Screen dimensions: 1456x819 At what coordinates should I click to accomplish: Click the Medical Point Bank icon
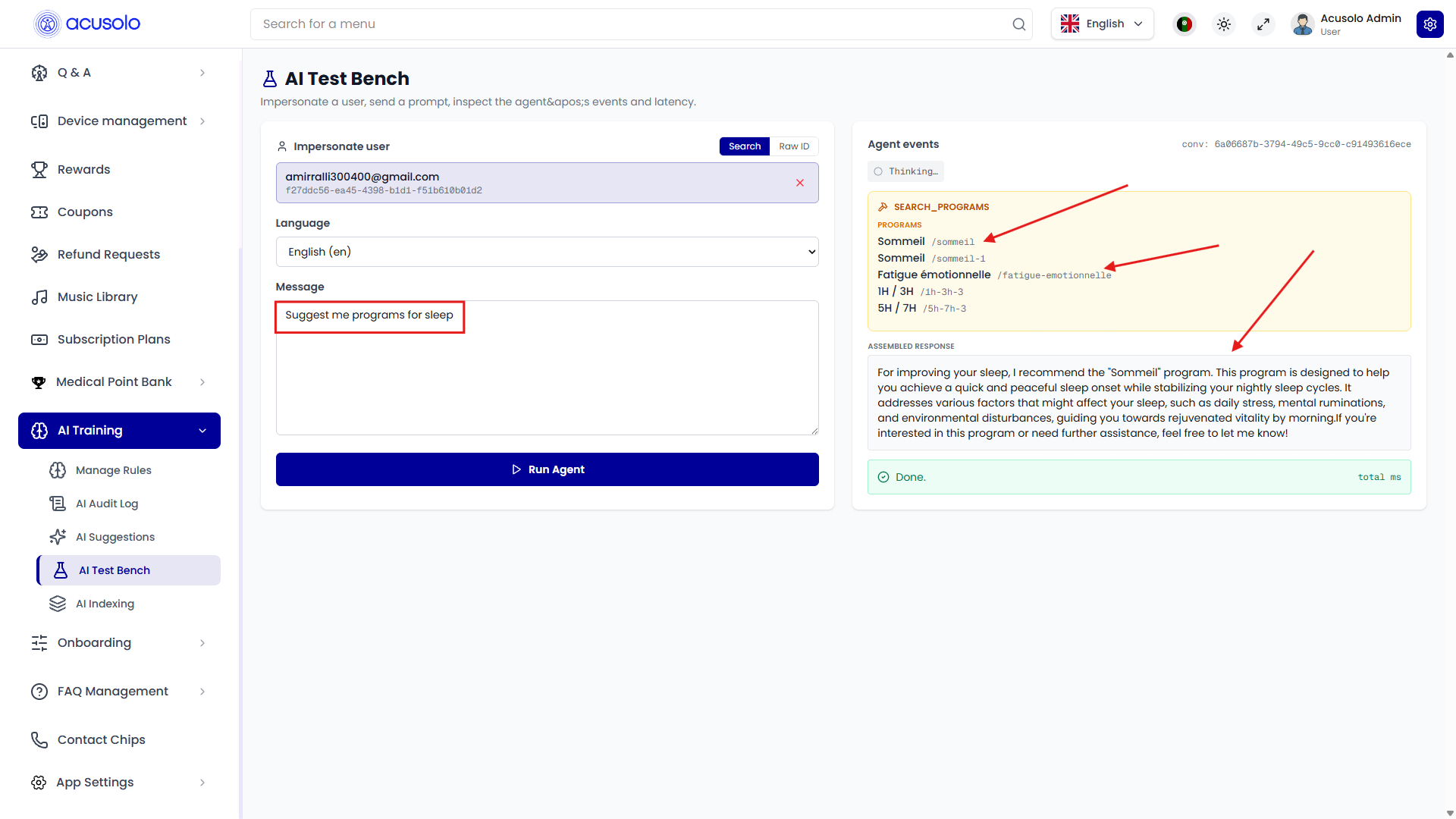[39, 382]
